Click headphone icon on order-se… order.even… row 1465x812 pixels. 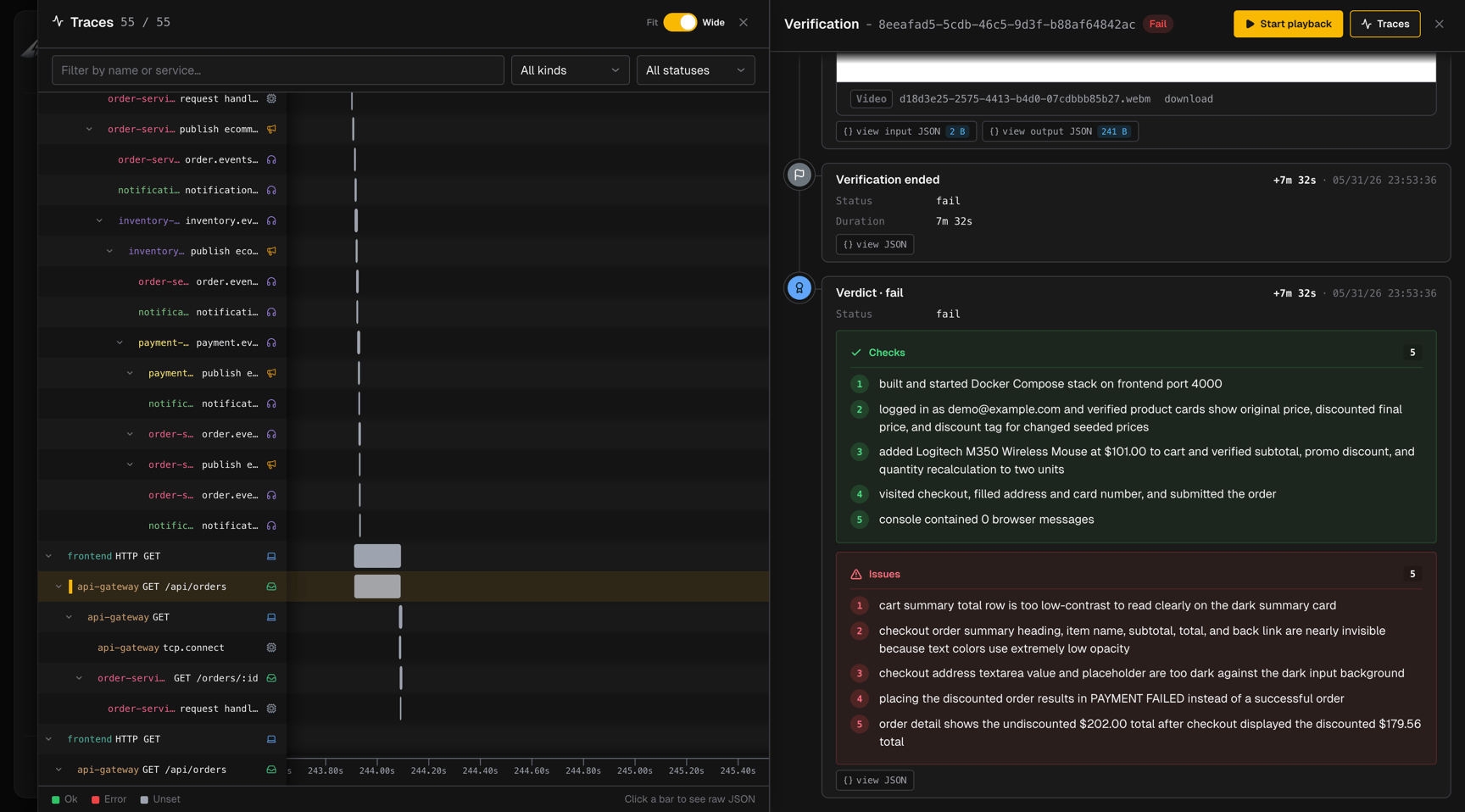click(271, 281)
